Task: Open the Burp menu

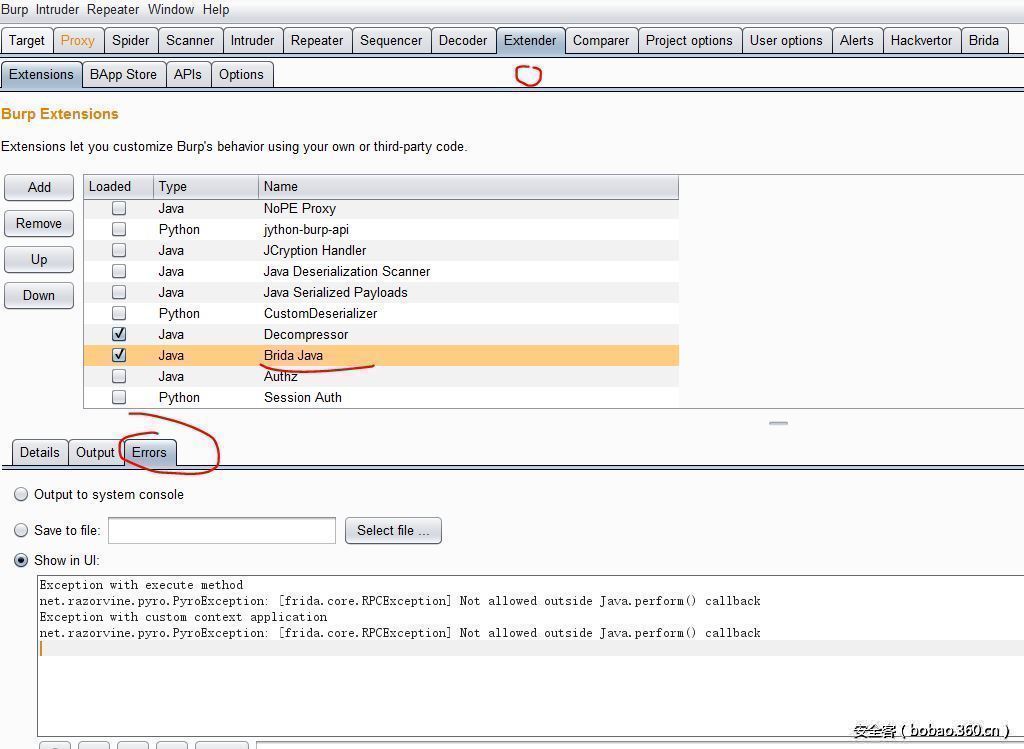Action: pyautogui.click(x=15, y=9)
